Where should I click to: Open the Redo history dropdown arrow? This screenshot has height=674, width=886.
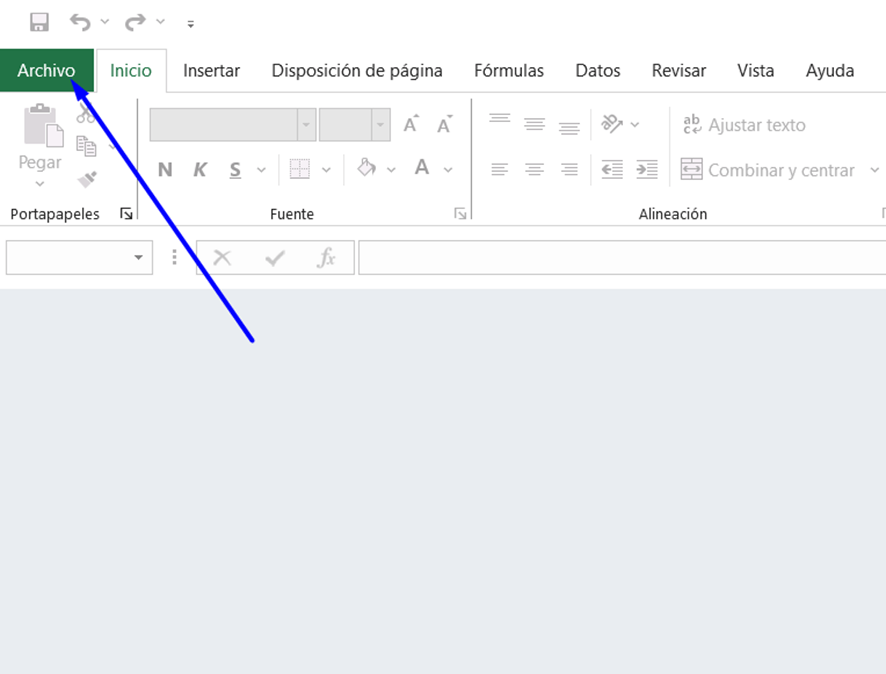point(160,21)
